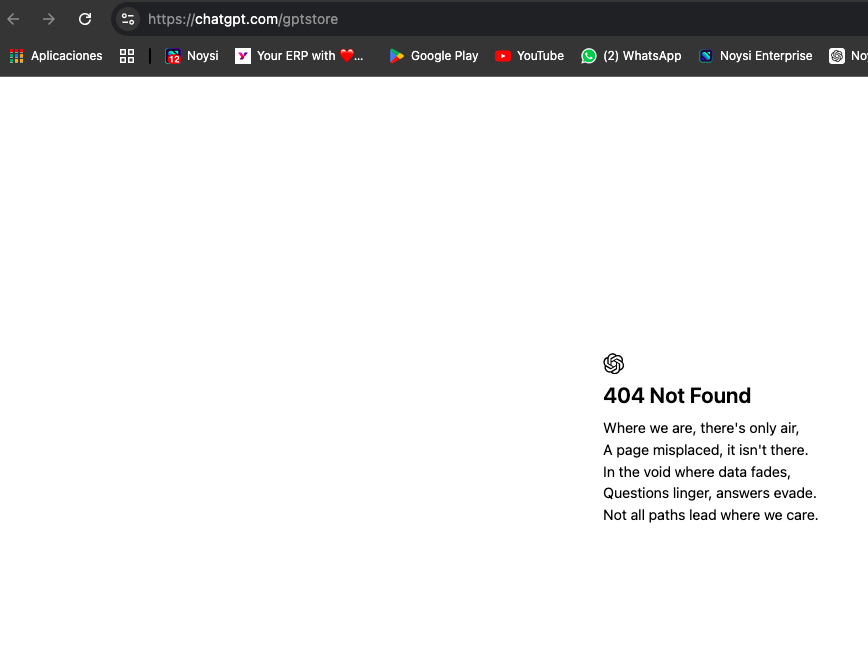Click the Noysi calendar bookmark icon
The image size is (868, 649).
click(x=171, y=56)
